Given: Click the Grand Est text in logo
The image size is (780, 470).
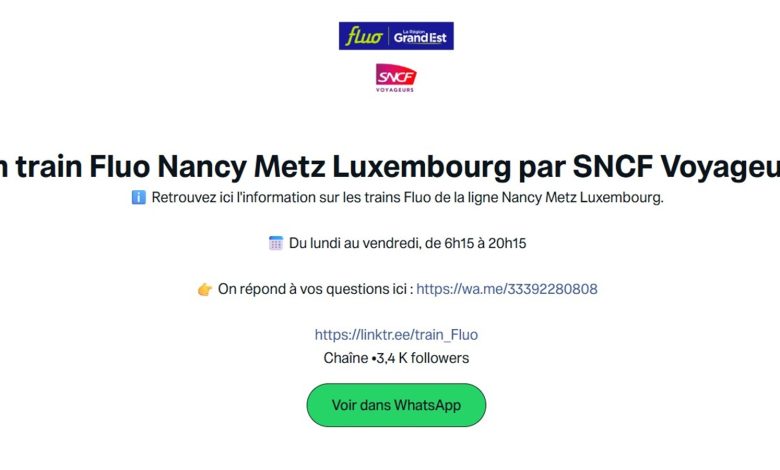Looking at the screenshot, I should [x=420, y=37].
